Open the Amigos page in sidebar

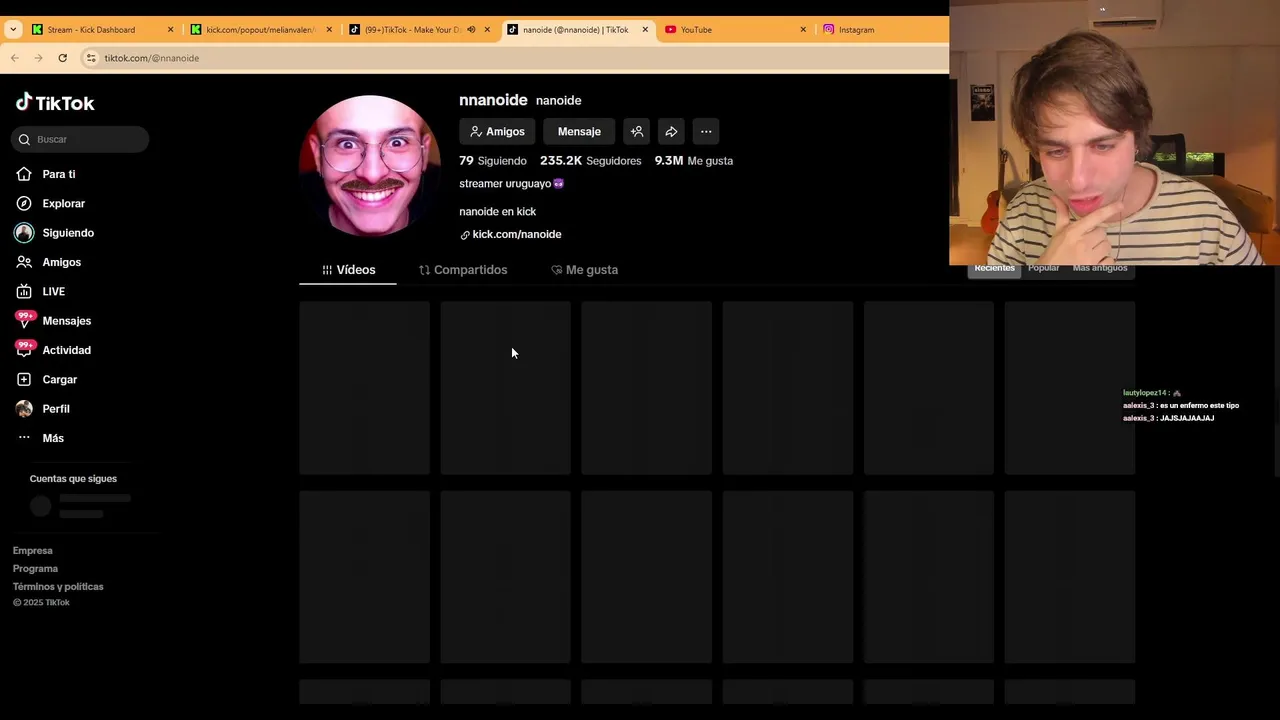[48, 262]
